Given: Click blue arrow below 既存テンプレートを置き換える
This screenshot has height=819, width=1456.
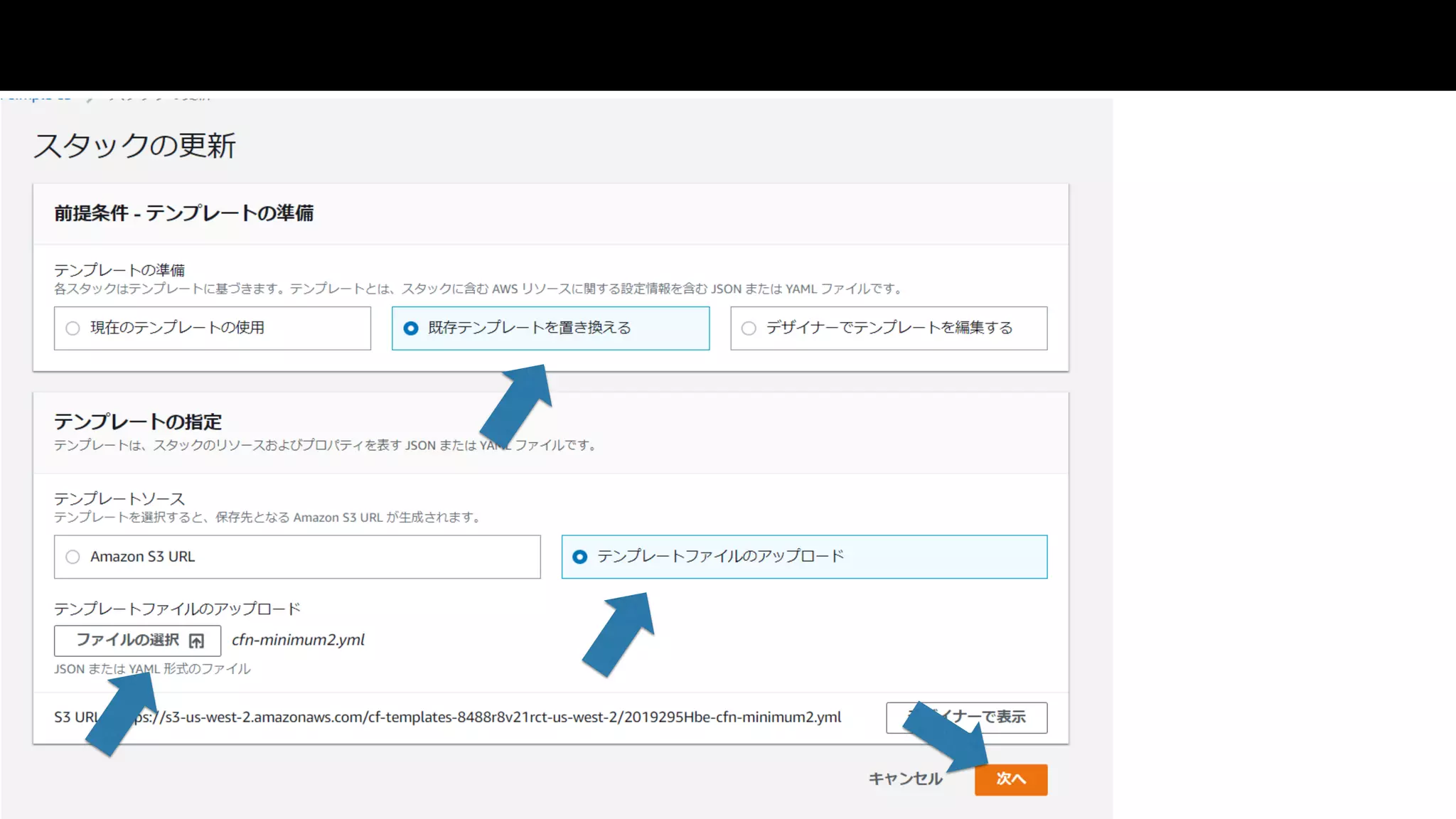Looking at the screenshot, I should [x=518, y=403].
